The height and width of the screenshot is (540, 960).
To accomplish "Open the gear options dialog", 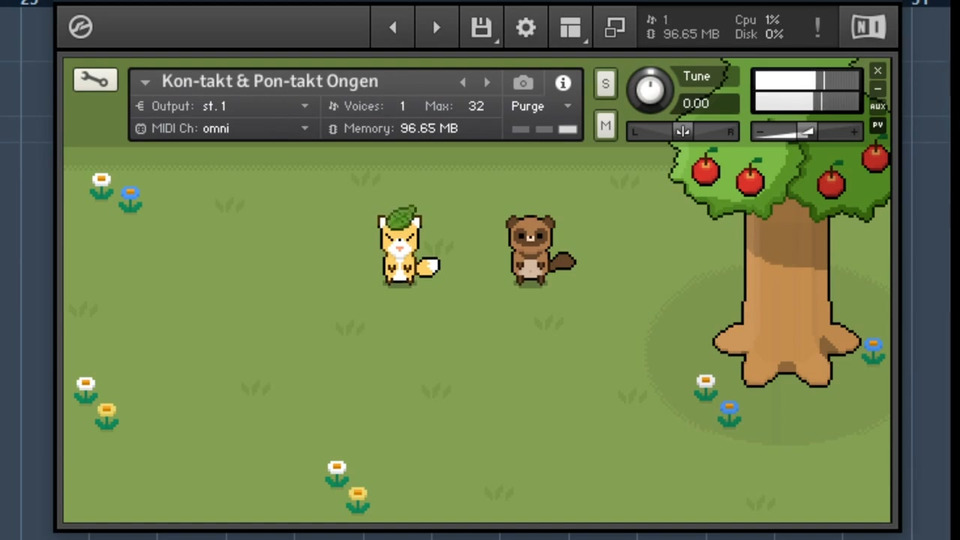I will coord(525,27).
